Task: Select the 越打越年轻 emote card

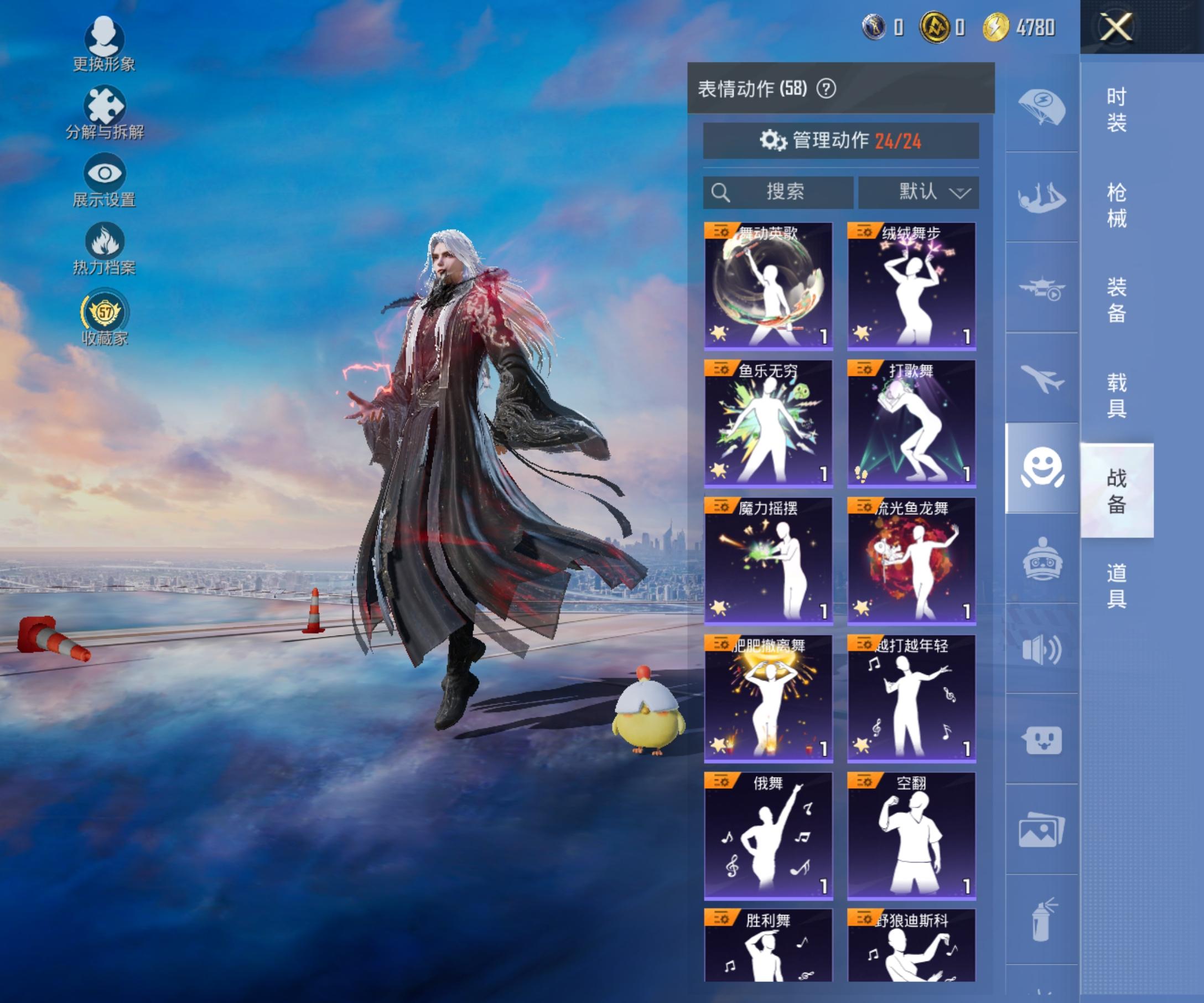Action: click(912, 699)
